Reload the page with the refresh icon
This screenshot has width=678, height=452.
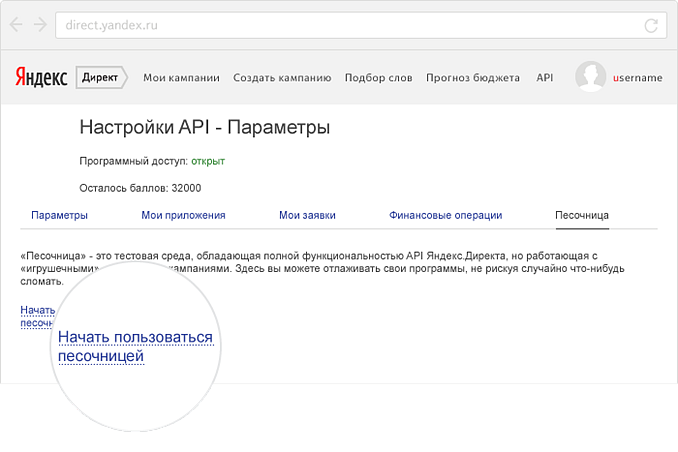(x=652, y=23)
